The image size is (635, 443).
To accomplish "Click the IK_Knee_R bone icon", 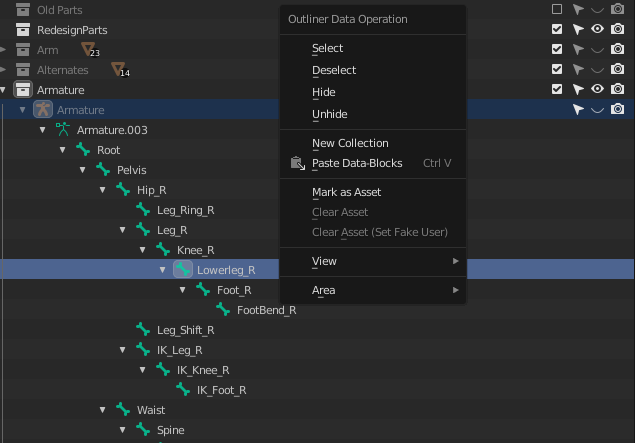I will coord(163,369).
